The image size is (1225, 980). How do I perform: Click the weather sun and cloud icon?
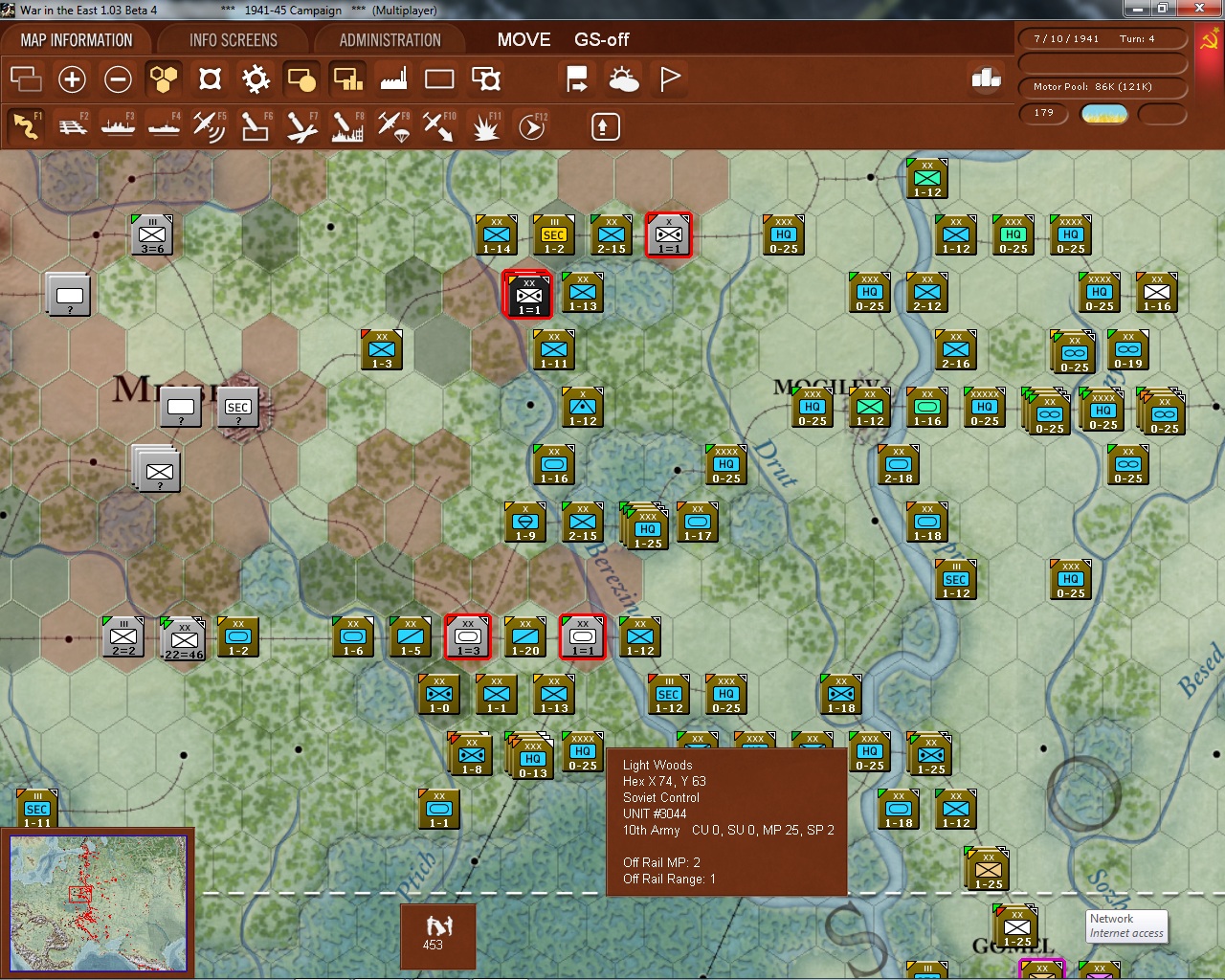point(624,78)
